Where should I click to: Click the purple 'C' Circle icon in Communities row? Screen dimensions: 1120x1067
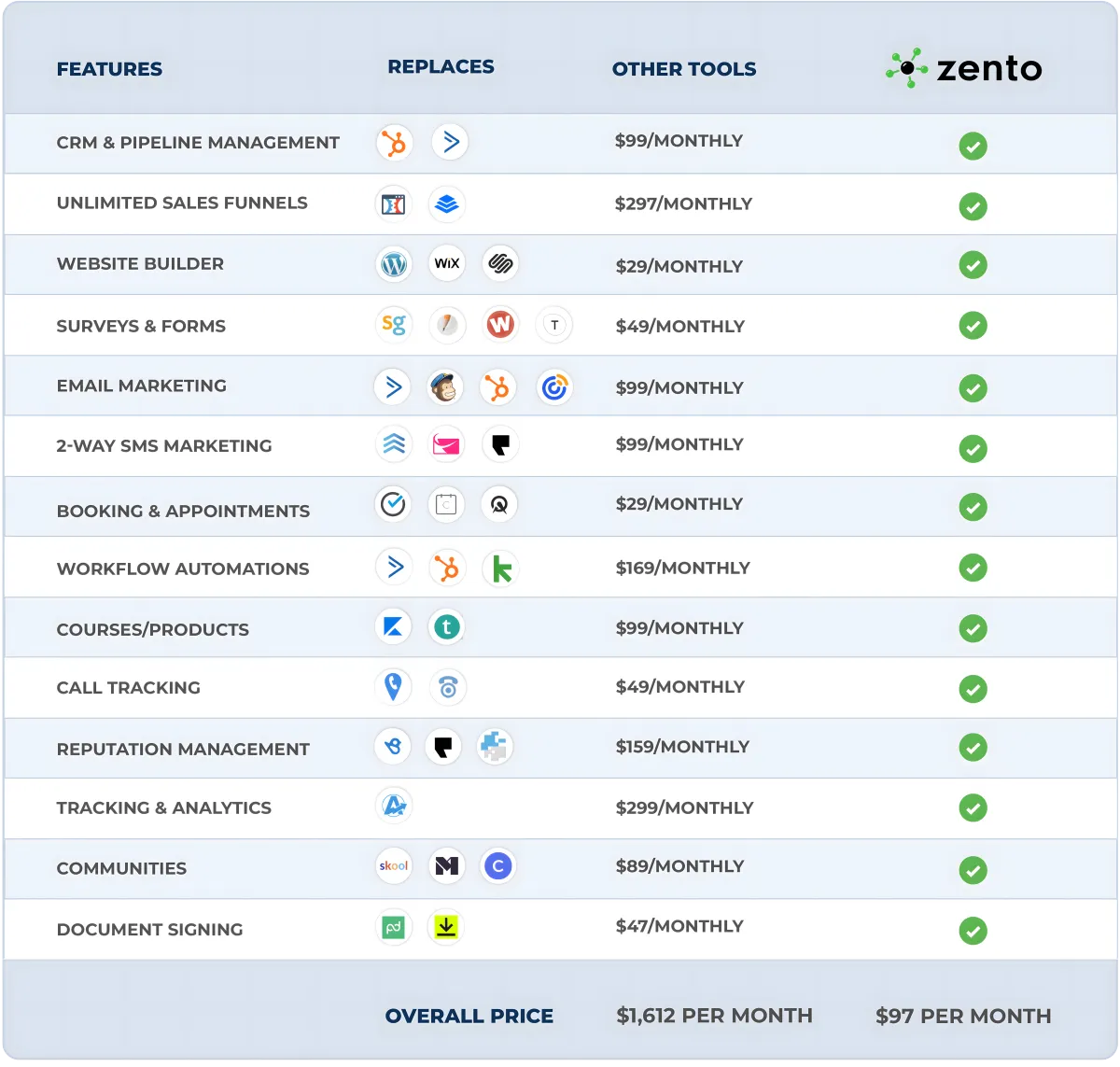click(498, 866)
